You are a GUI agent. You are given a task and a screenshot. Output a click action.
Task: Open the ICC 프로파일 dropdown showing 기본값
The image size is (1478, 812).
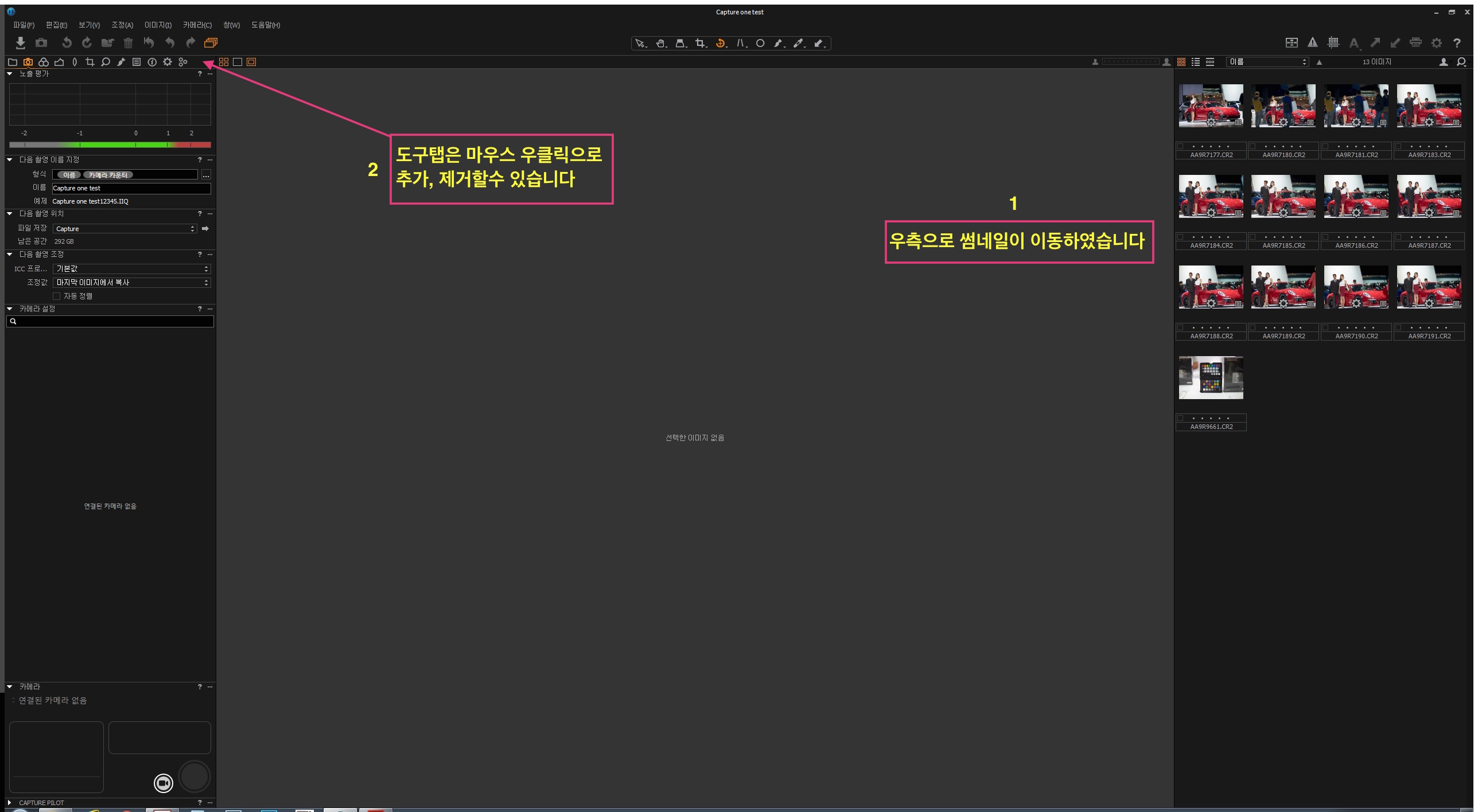point(131,269)
